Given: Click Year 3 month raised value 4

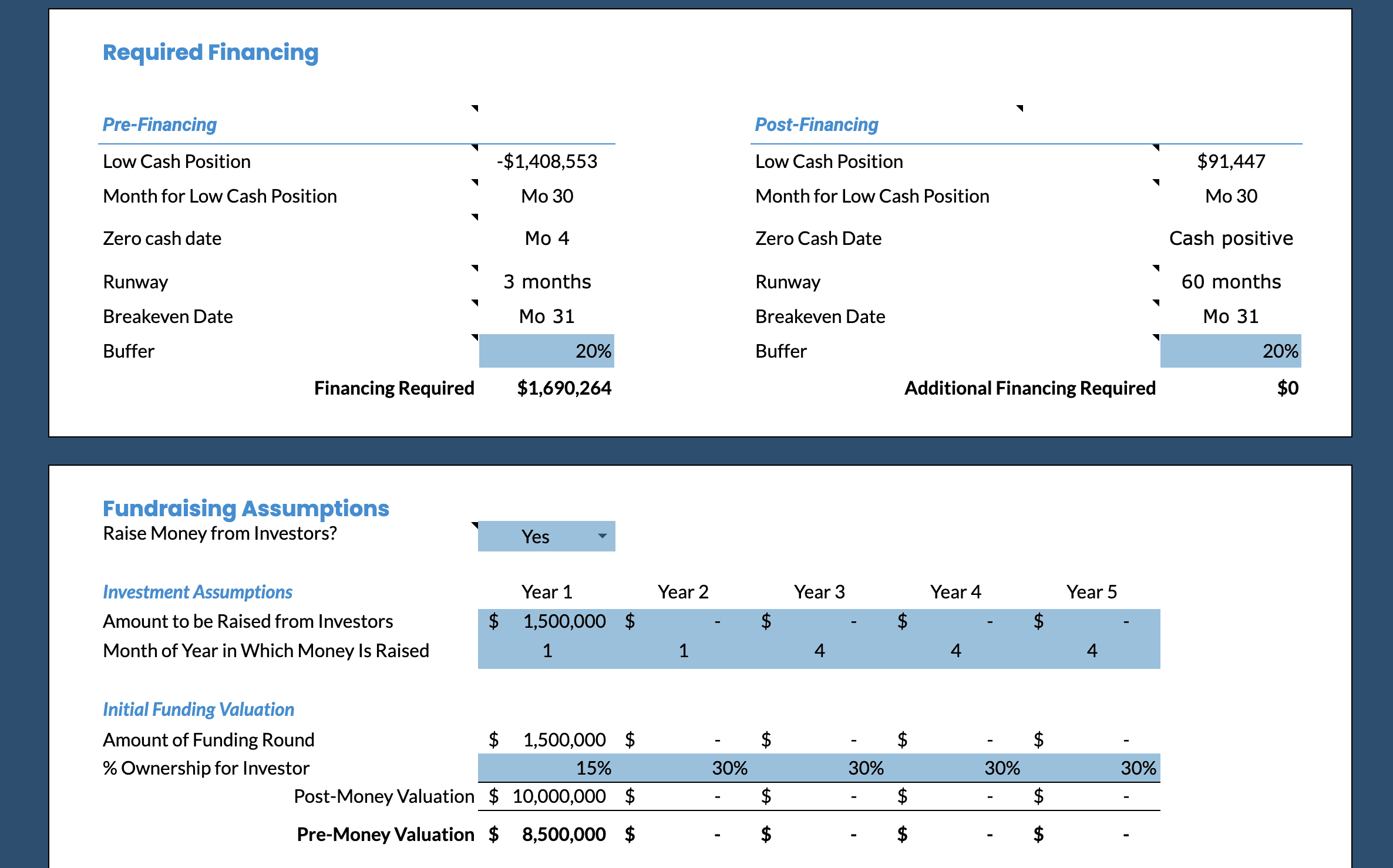Looking at the screenshot, I should (x=819, y=651).
